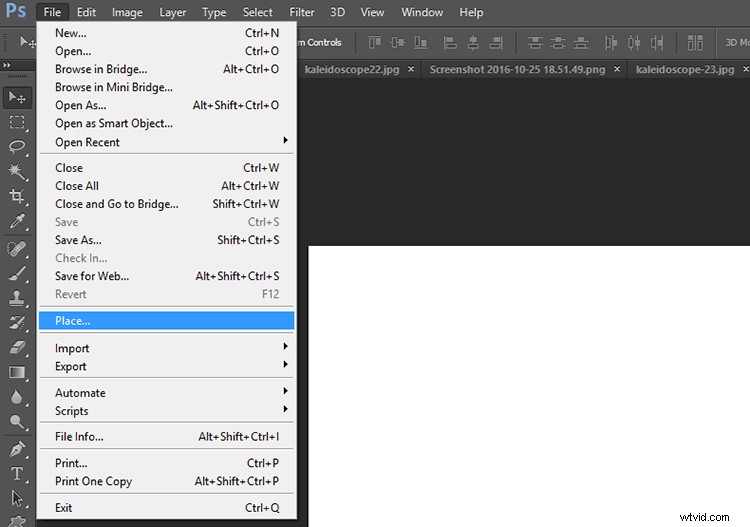
Task: Activate the Magic Wand tool
Action: point(17,172)
